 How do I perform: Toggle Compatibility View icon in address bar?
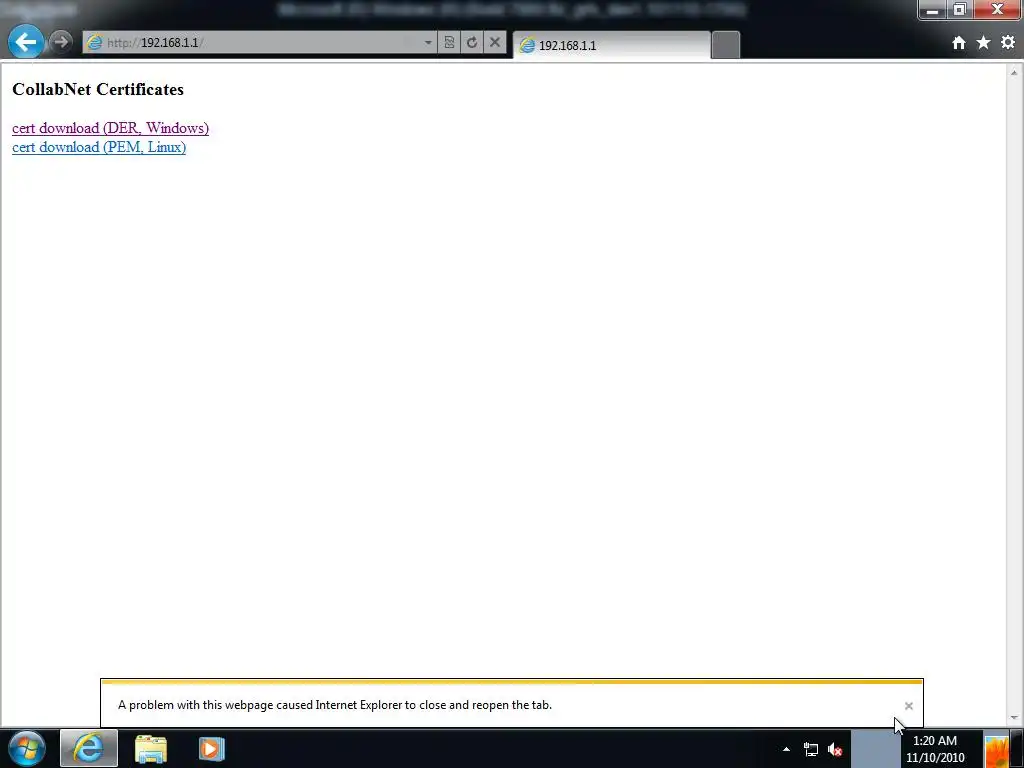449,42
